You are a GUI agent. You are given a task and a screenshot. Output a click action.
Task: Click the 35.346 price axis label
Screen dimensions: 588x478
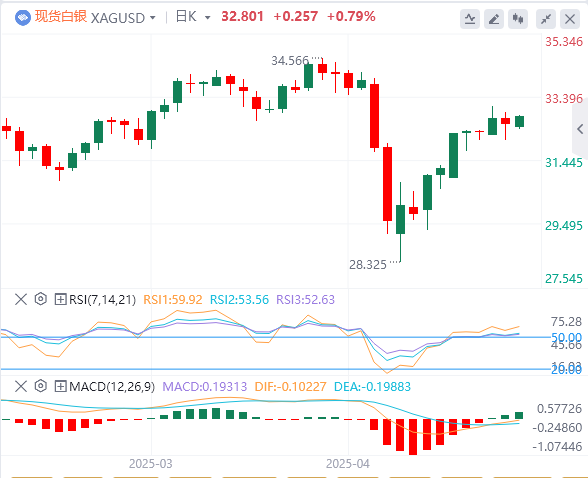click(x=564, y=42)
